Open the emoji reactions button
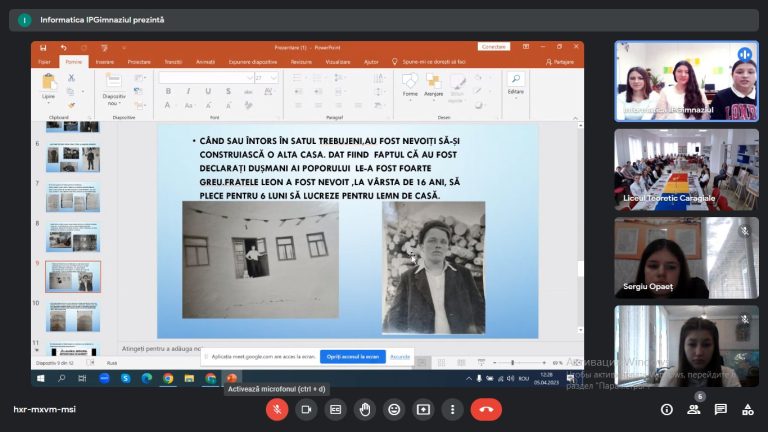 tap(394, 409)
